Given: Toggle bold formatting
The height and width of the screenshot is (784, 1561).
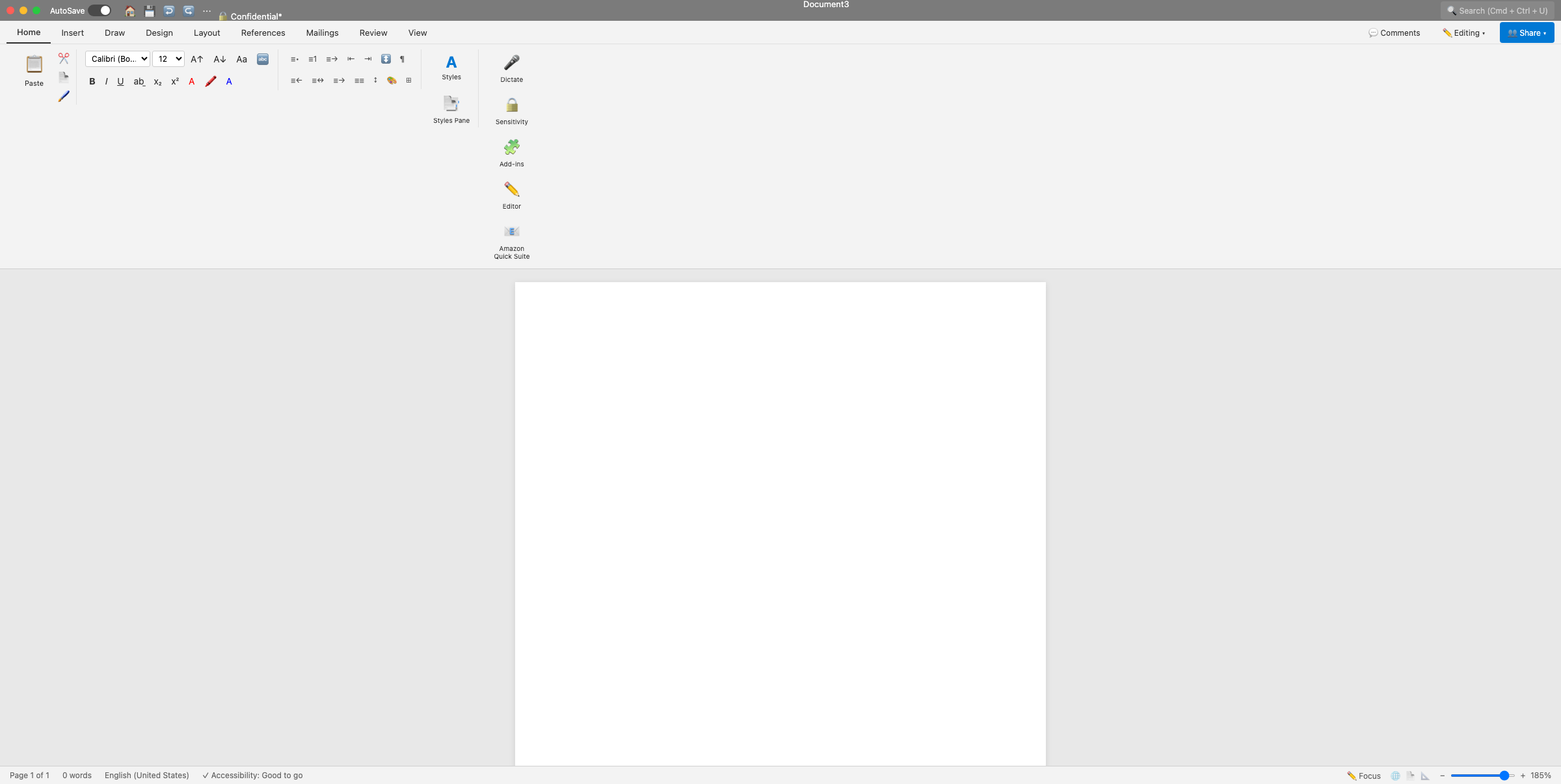Looking at the screenshot, I should pyautogui.click(x=92, y=81).
